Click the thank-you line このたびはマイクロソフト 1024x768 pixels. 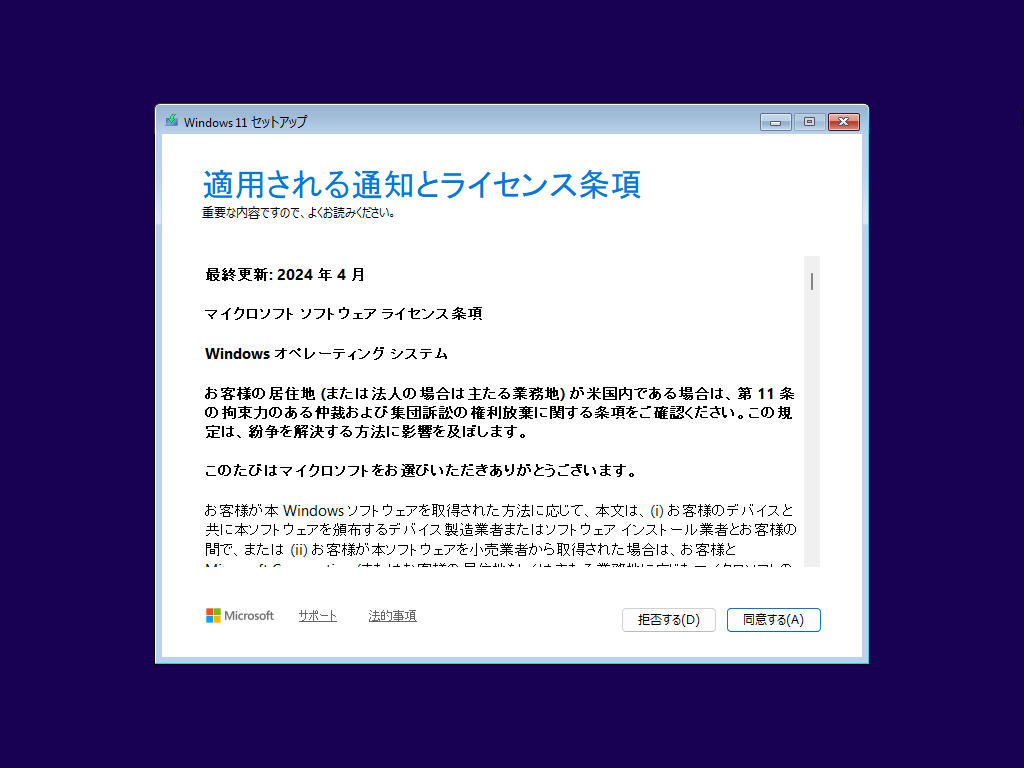coord(421,471)
